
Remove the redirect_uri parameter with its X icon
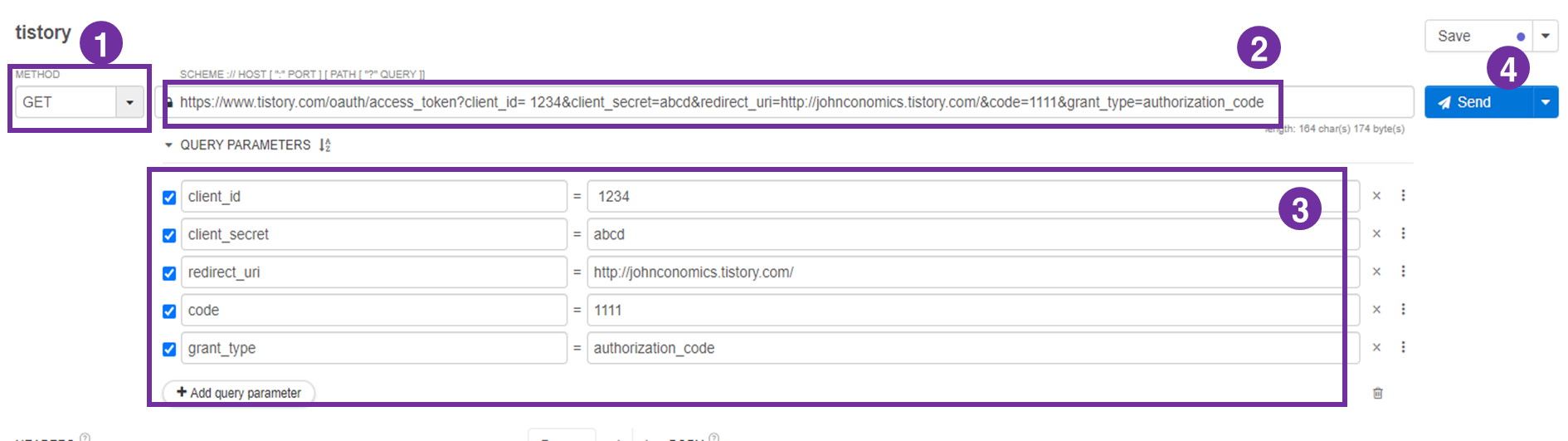point(1376,272)
